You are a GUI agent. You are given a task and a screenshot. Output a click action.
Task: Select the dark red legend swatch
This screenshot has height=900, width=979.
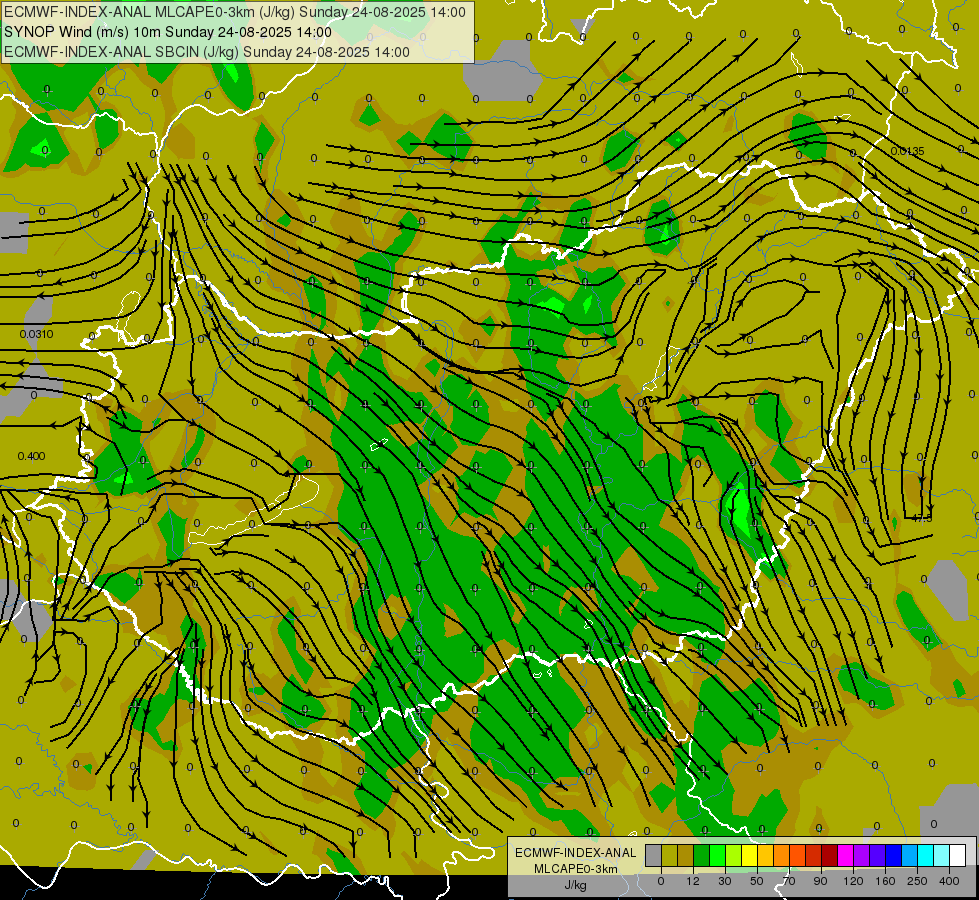pos(830,855)
